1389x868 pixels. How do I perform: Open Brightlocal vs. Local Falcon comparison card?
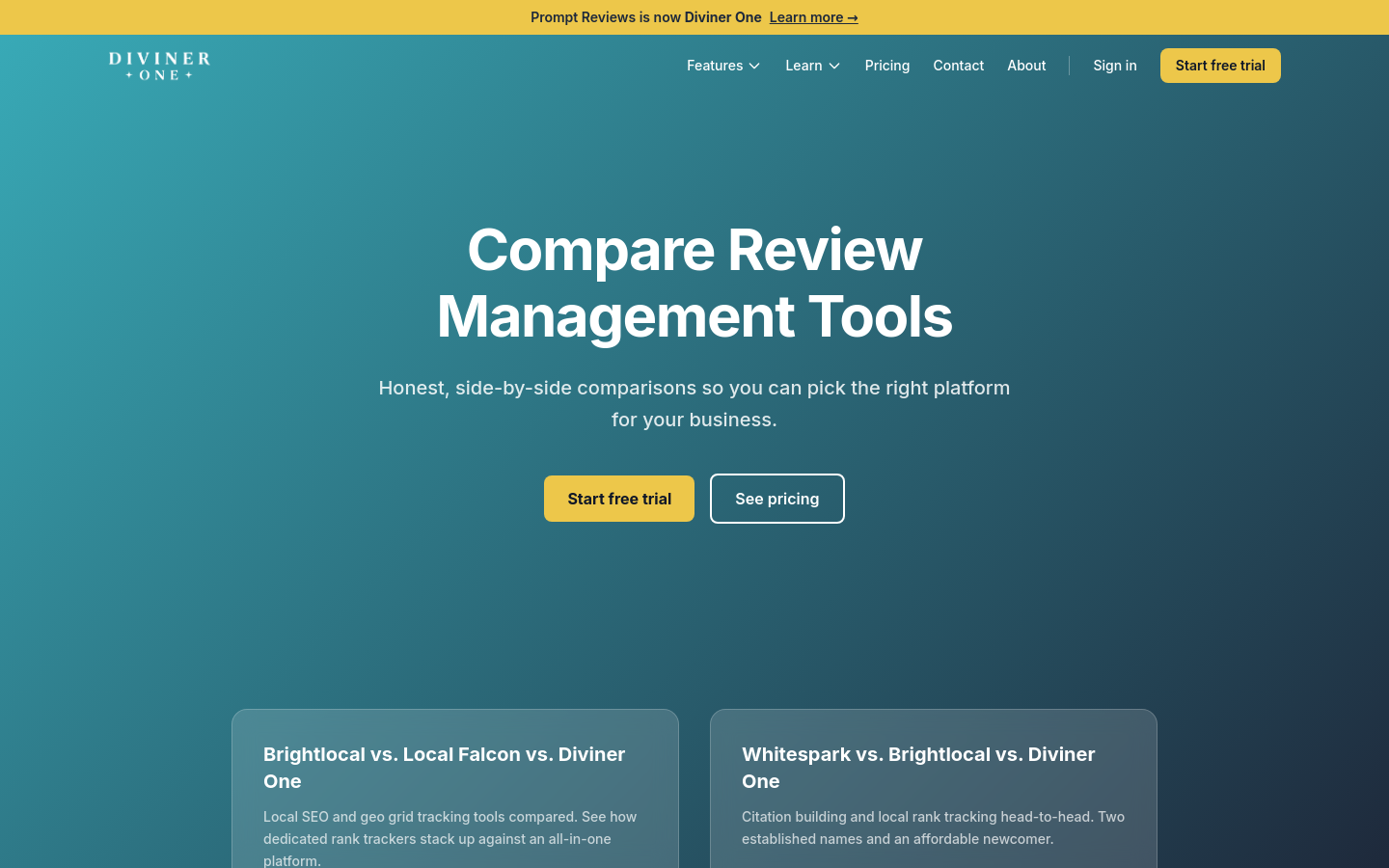pyautogui.click(x=455, y=789)
